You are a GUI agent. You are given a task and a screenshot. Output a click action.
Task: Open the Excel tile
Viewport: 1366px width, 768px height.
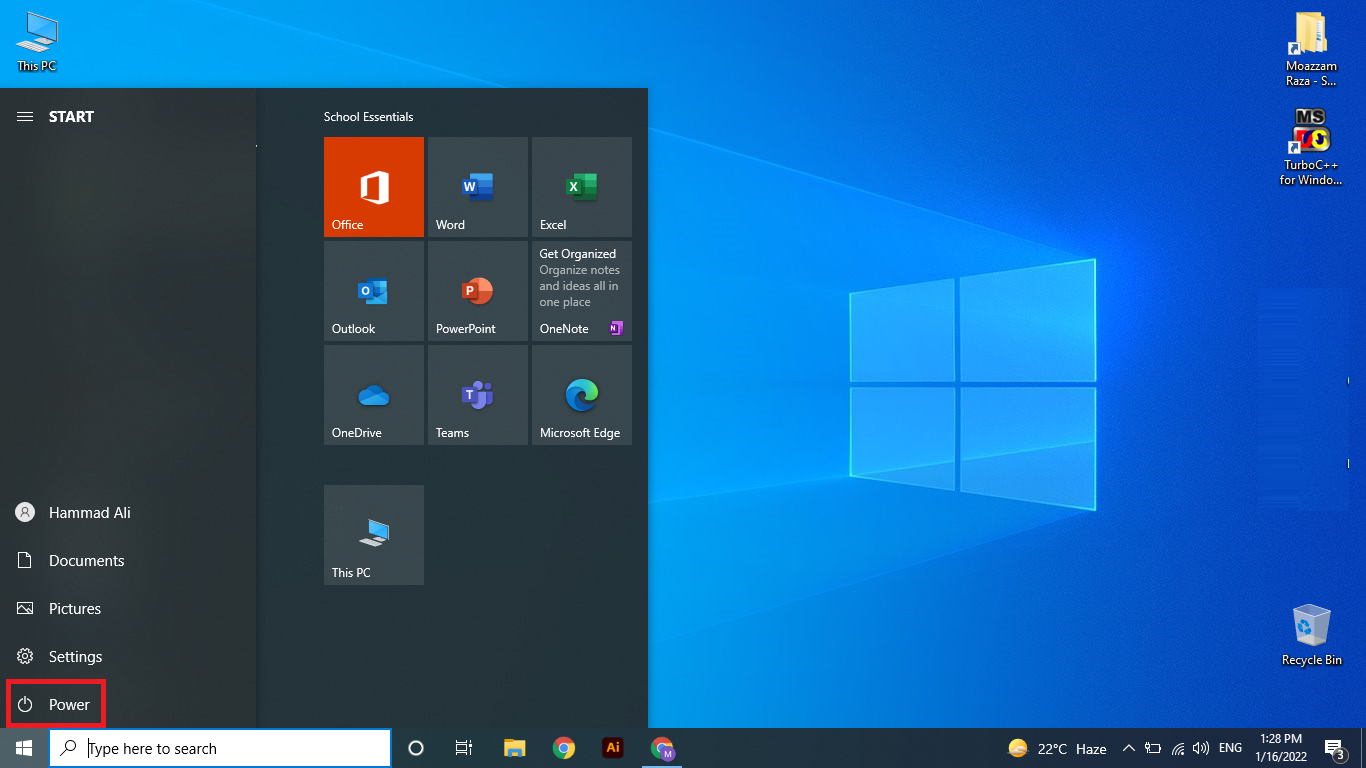[582, 187]
